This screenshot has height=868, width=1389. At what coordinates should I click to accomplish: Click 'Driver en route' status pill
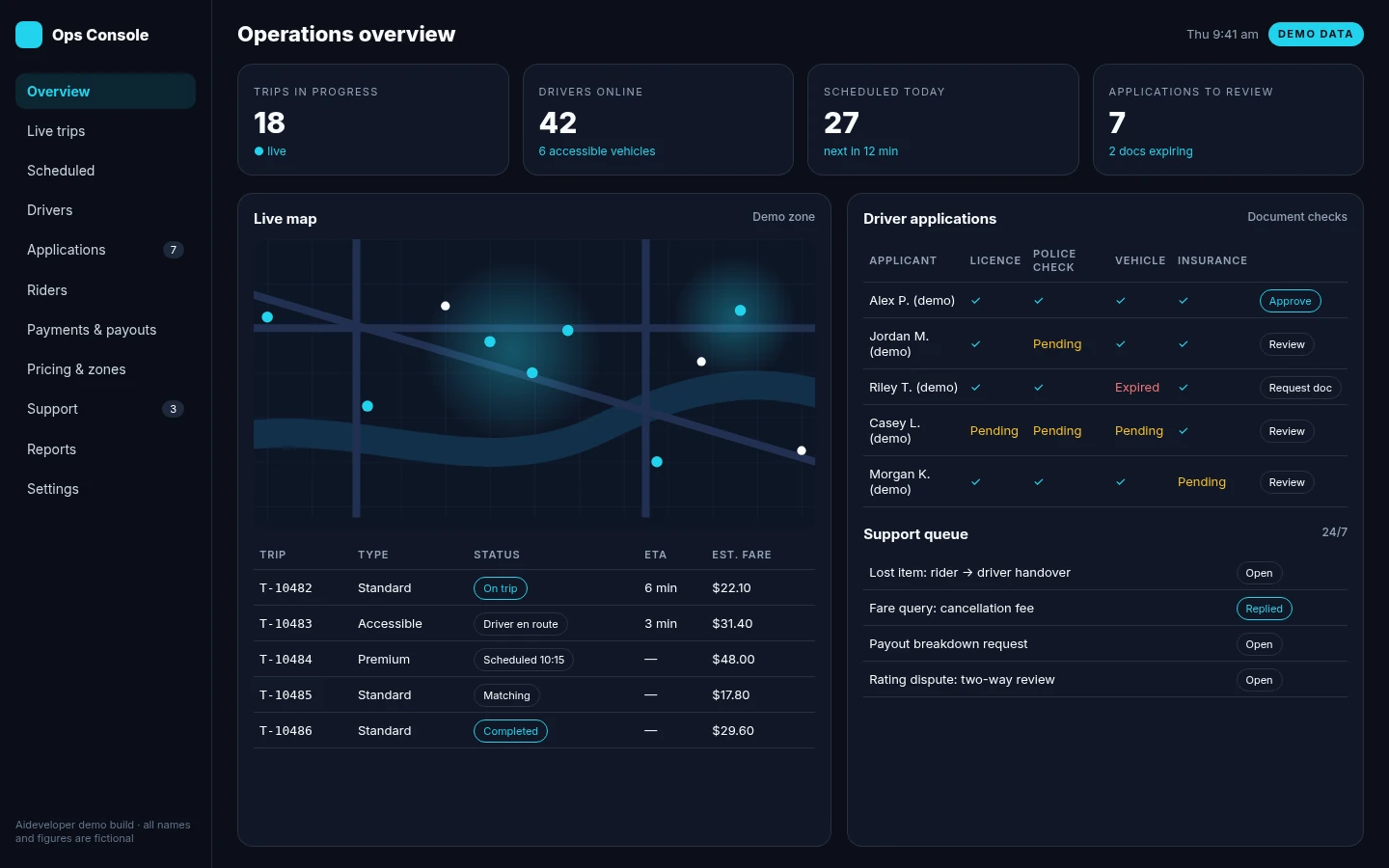(x=521, y=624)
